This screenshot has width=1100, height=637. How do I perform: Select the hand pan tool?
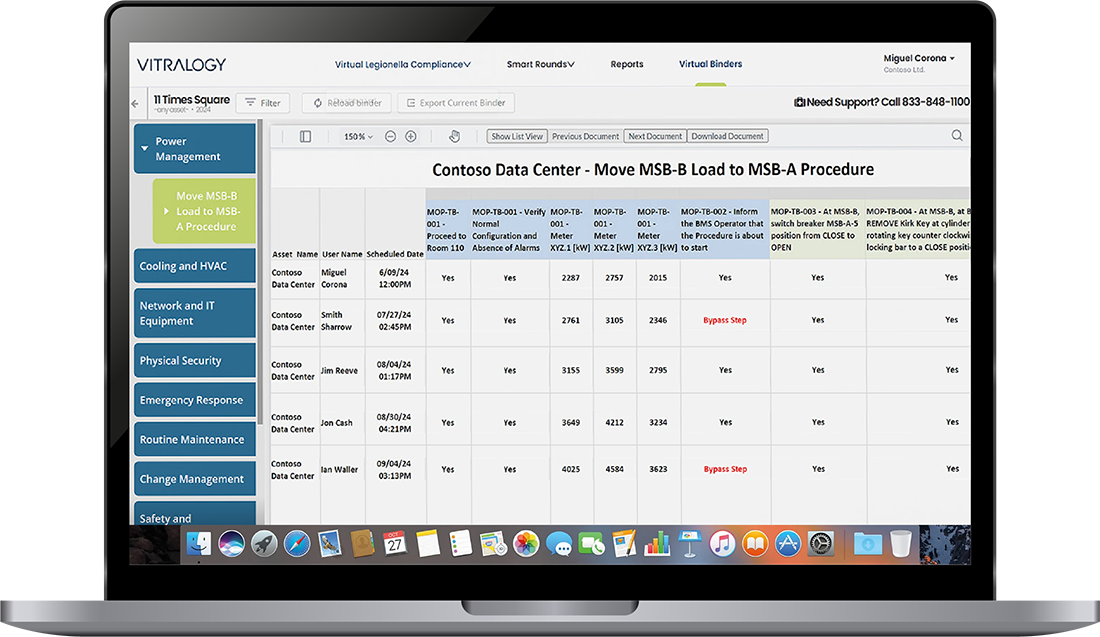pos(454,137)
